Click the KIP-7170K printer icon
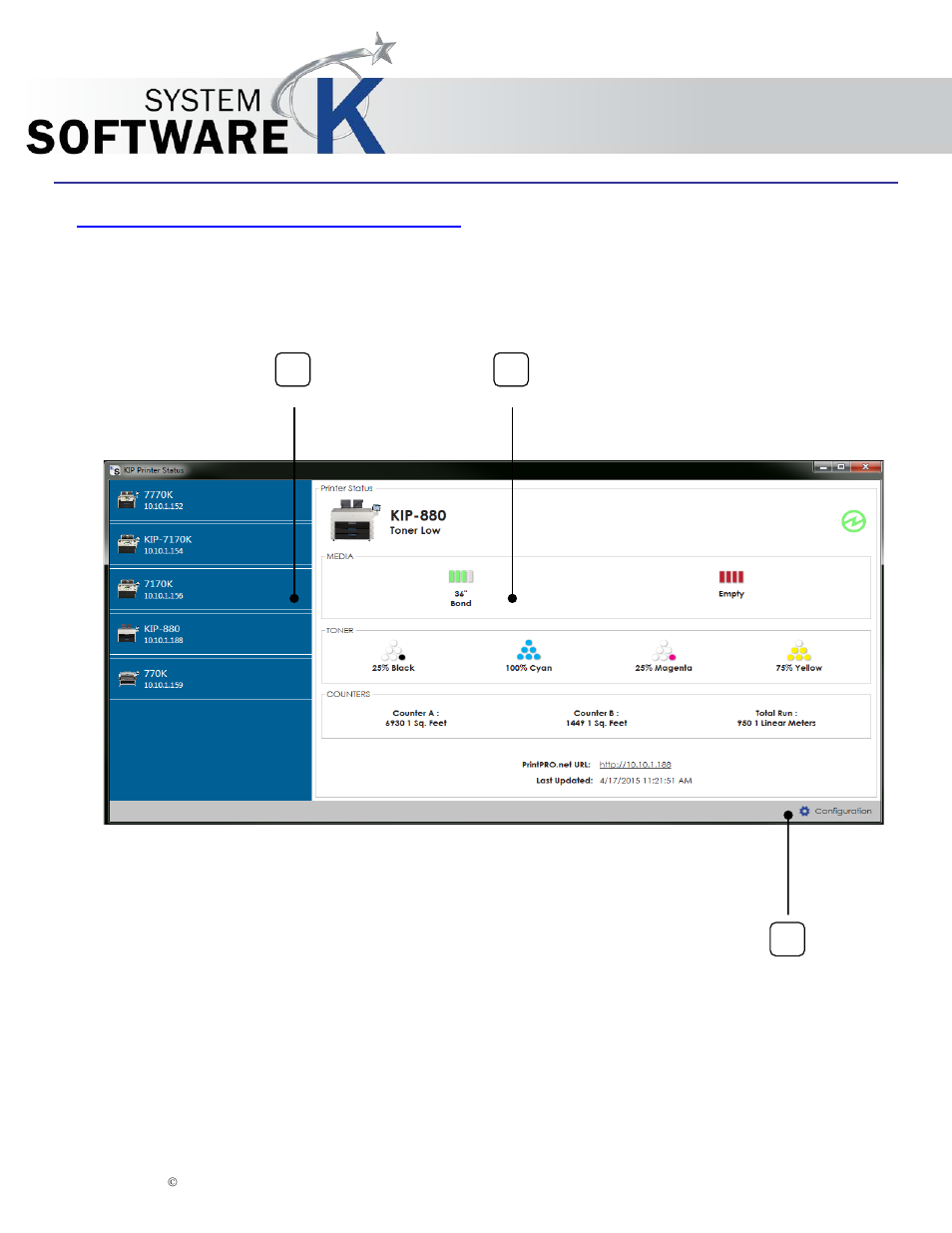The height and width of the screenshot is (1233, 952). (x=128, y=544)
